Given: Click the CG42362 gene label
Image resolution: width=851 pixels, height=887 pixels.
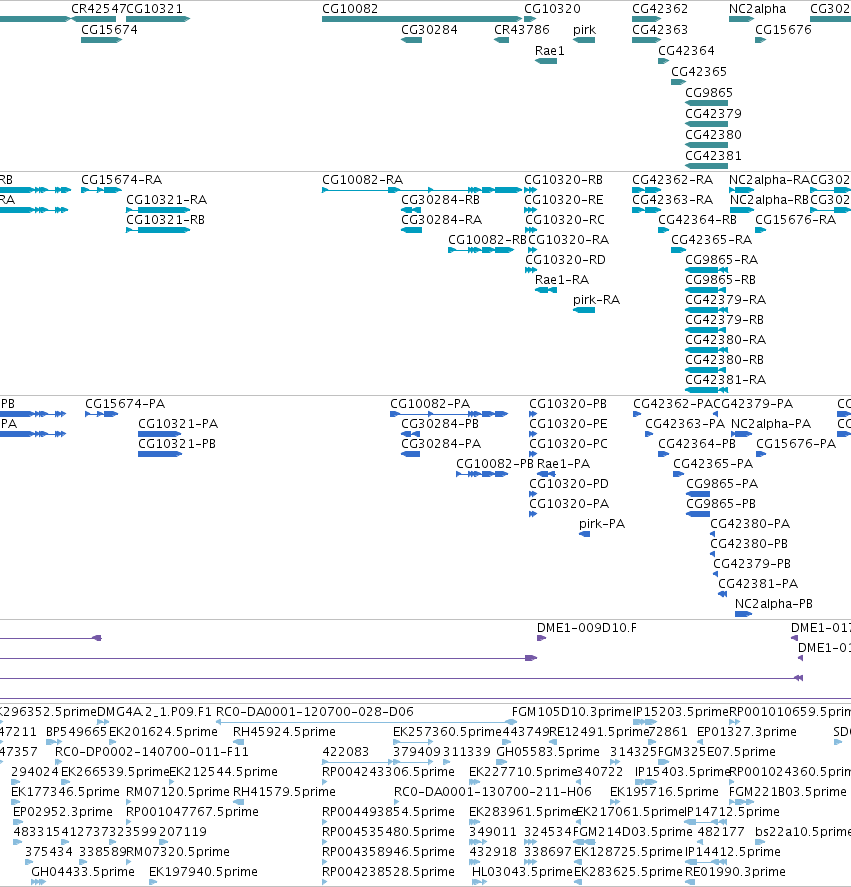Looking at the screenshot, I should 660,8.
